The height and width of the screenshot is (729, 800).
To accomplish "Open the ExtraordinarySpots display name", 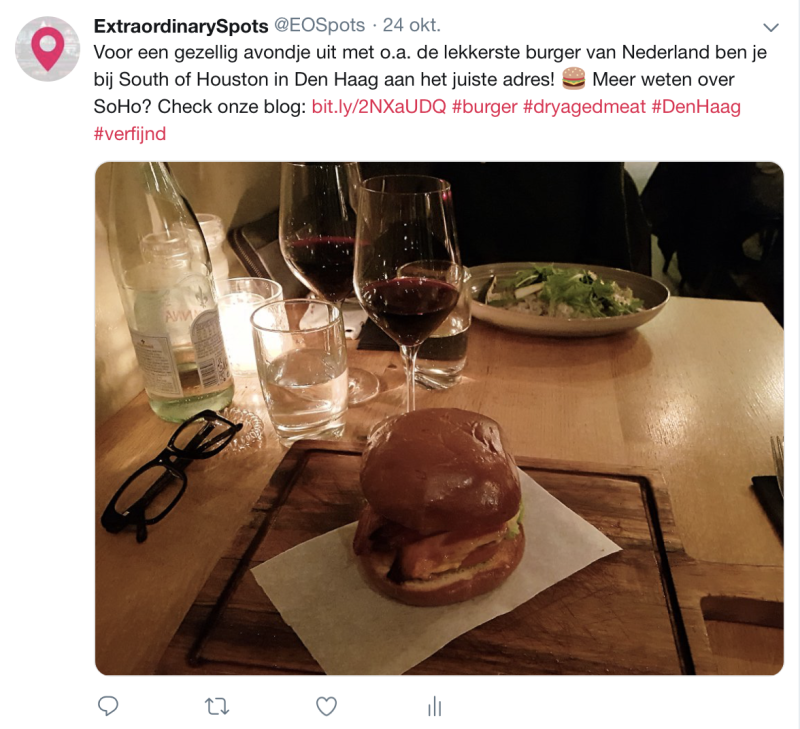I will 181,26.
